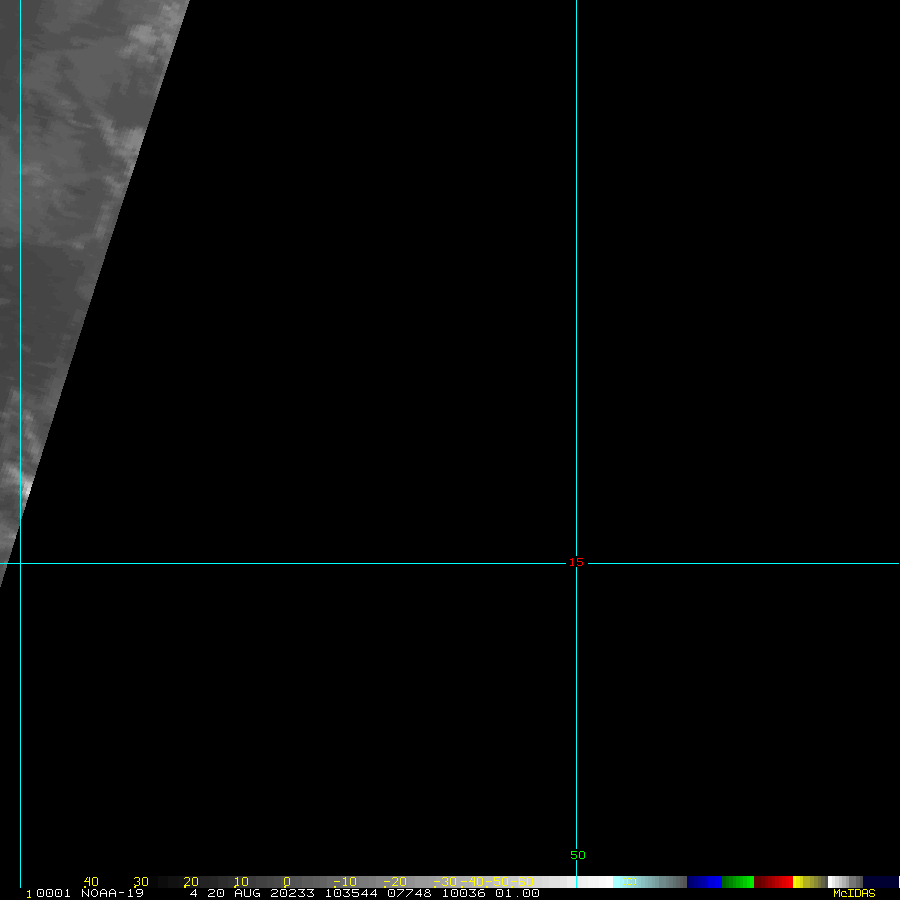Click the latitude and longitude line intersection
Screen dimensions: 900x900
tap(576, 563)
